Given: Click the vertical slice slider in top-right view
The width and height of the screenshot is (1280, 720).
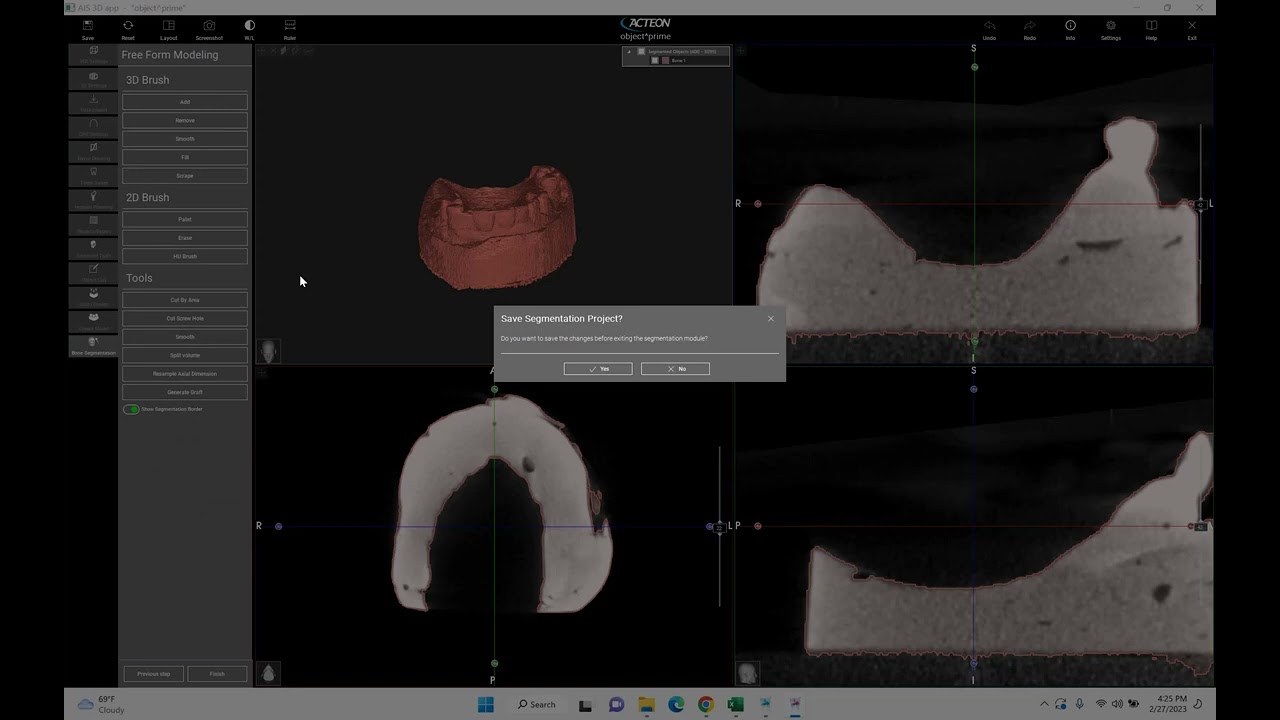Looking at the screenshot, I should pyautogui.click(x=1201, y=205).
